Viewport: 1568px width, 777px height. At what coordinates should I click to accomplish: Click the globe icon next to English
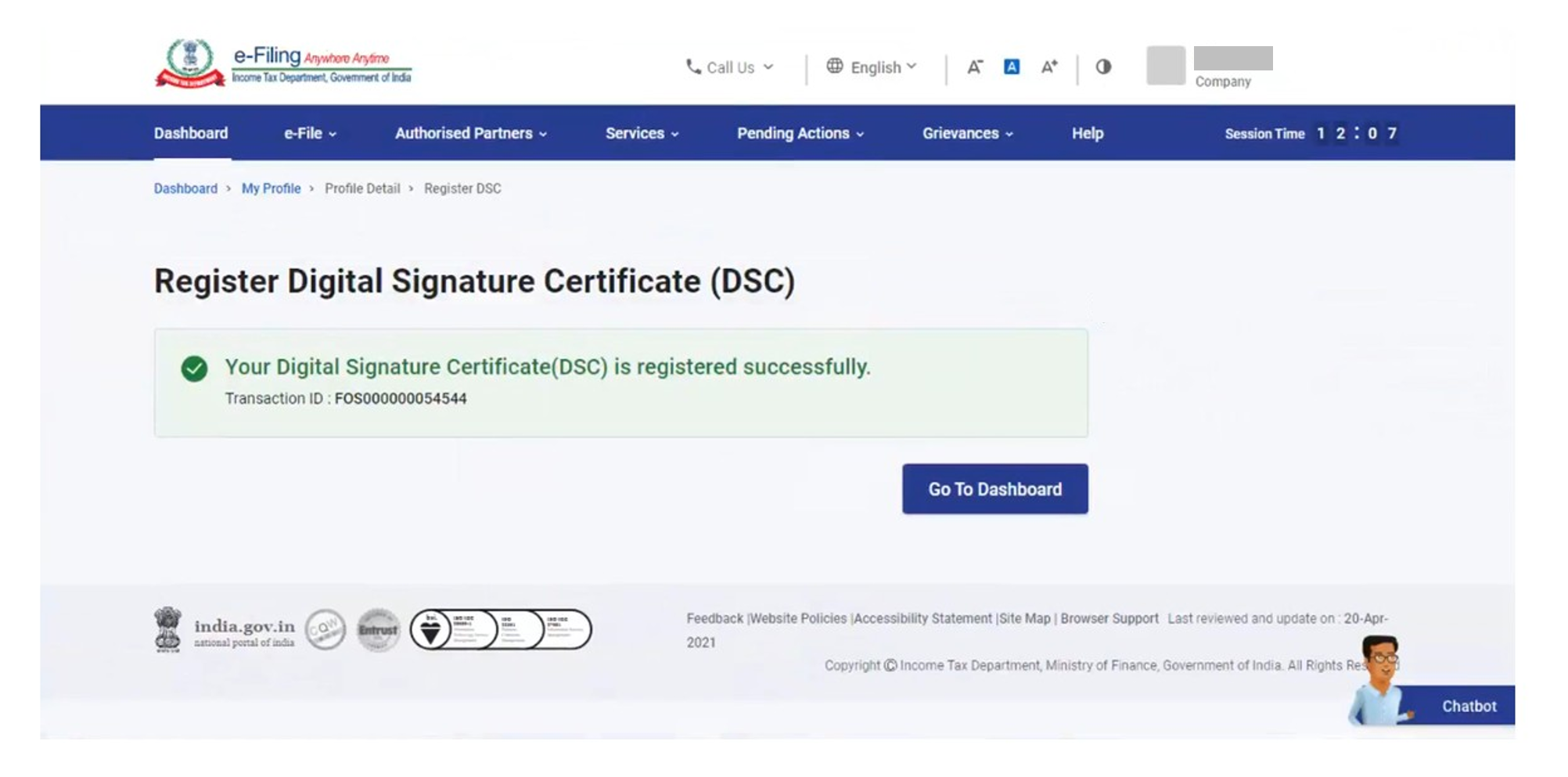836,67
